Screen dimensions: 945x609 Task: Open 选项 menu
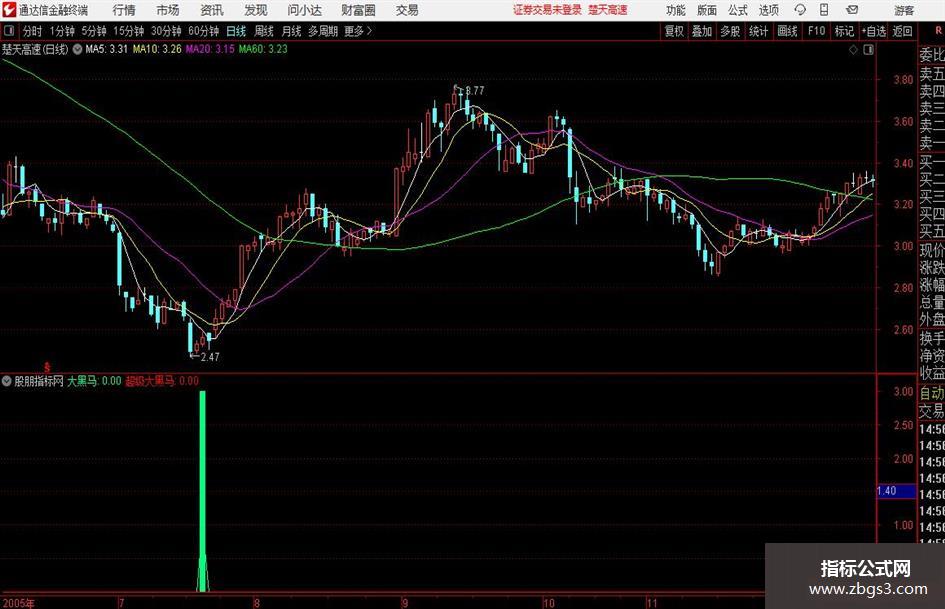point(768,10)
